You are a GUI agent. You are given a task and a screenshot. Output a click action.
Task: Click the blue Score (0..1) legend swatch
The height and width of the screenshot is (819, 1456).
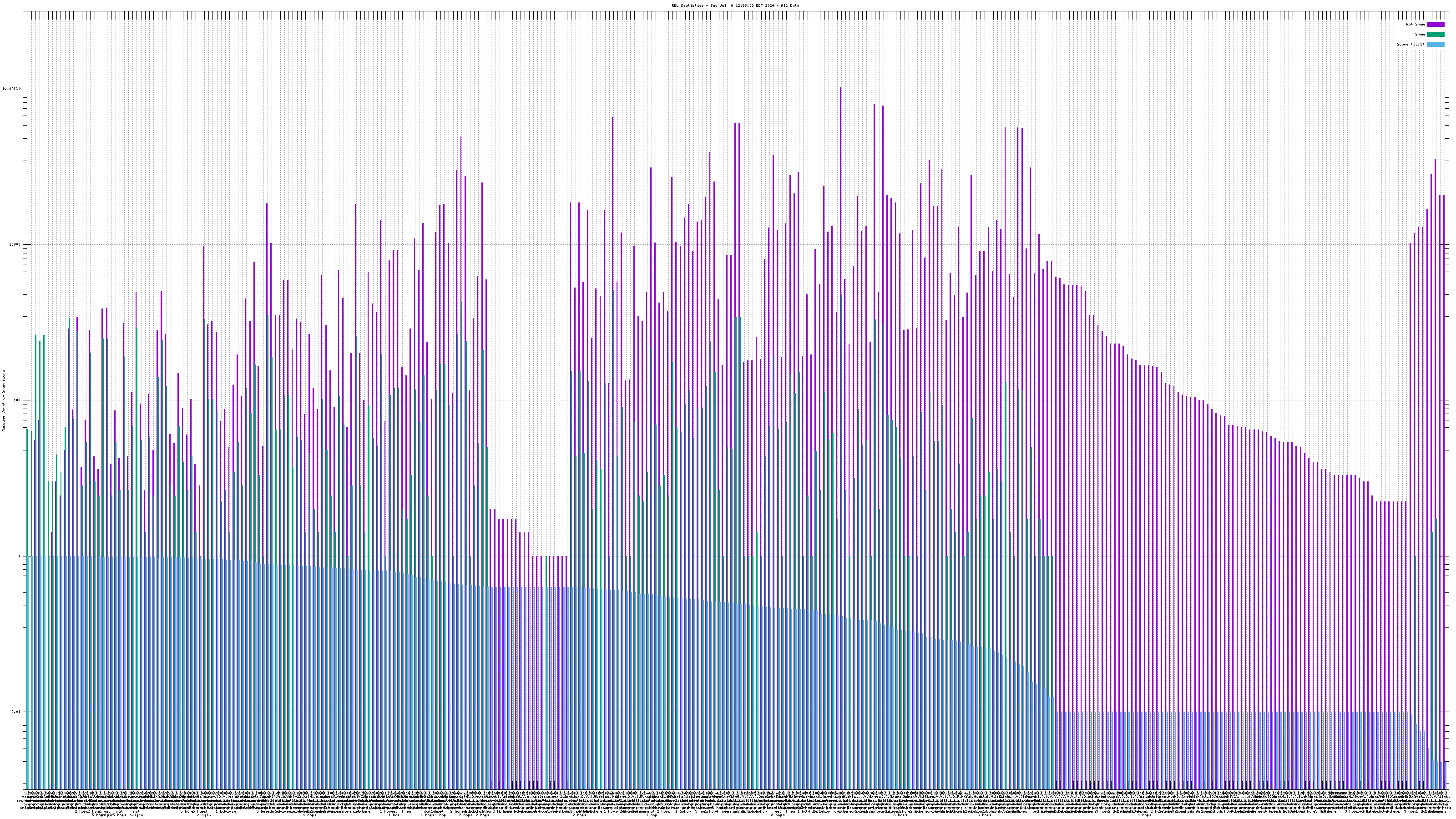(1435, 44)
